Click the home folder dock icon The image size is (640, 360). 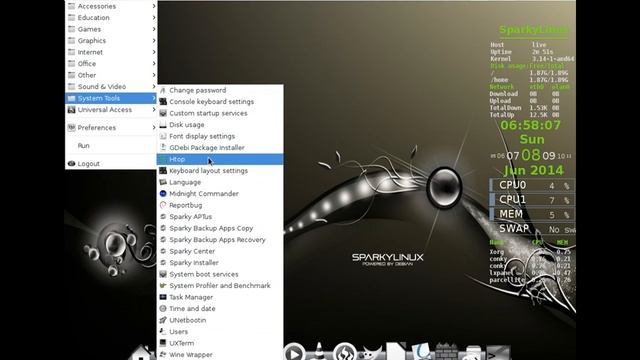pyautogui.click(x=141, y=352)
